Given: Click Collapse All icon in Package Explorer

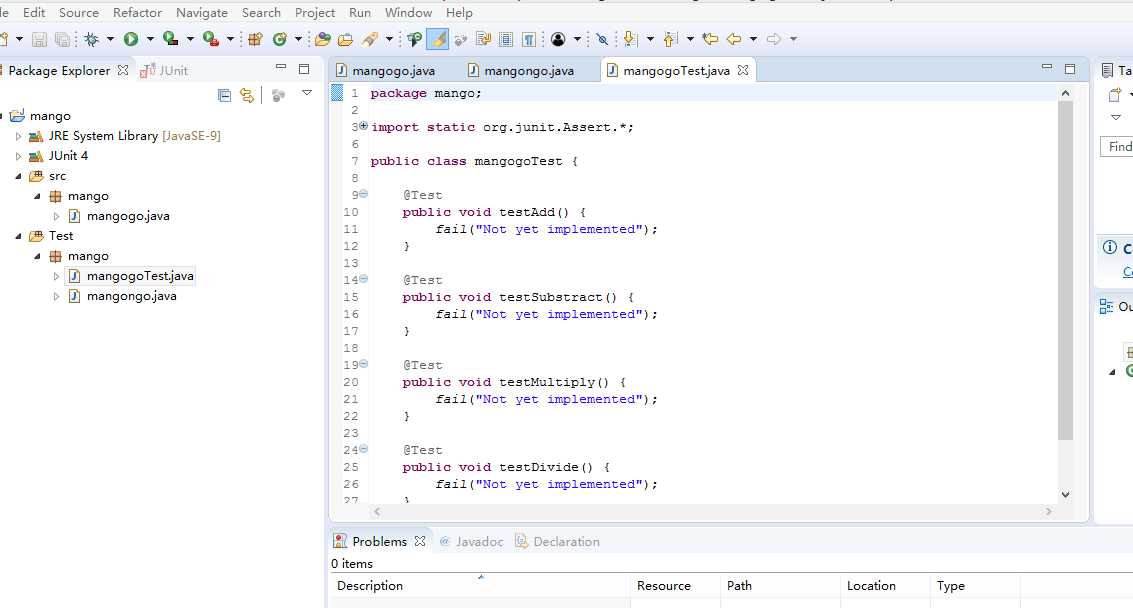Looking at the screenshot, I should [x=225, y=95].
